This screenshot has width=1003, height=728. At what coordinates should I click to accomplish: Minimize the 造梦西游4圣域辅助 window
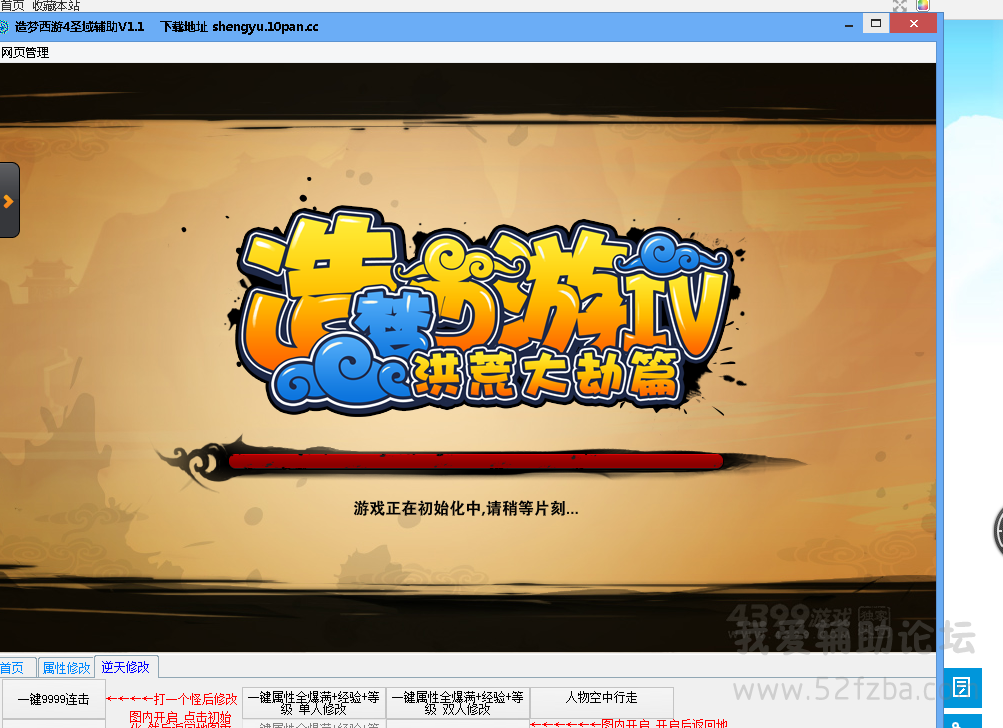849,26
